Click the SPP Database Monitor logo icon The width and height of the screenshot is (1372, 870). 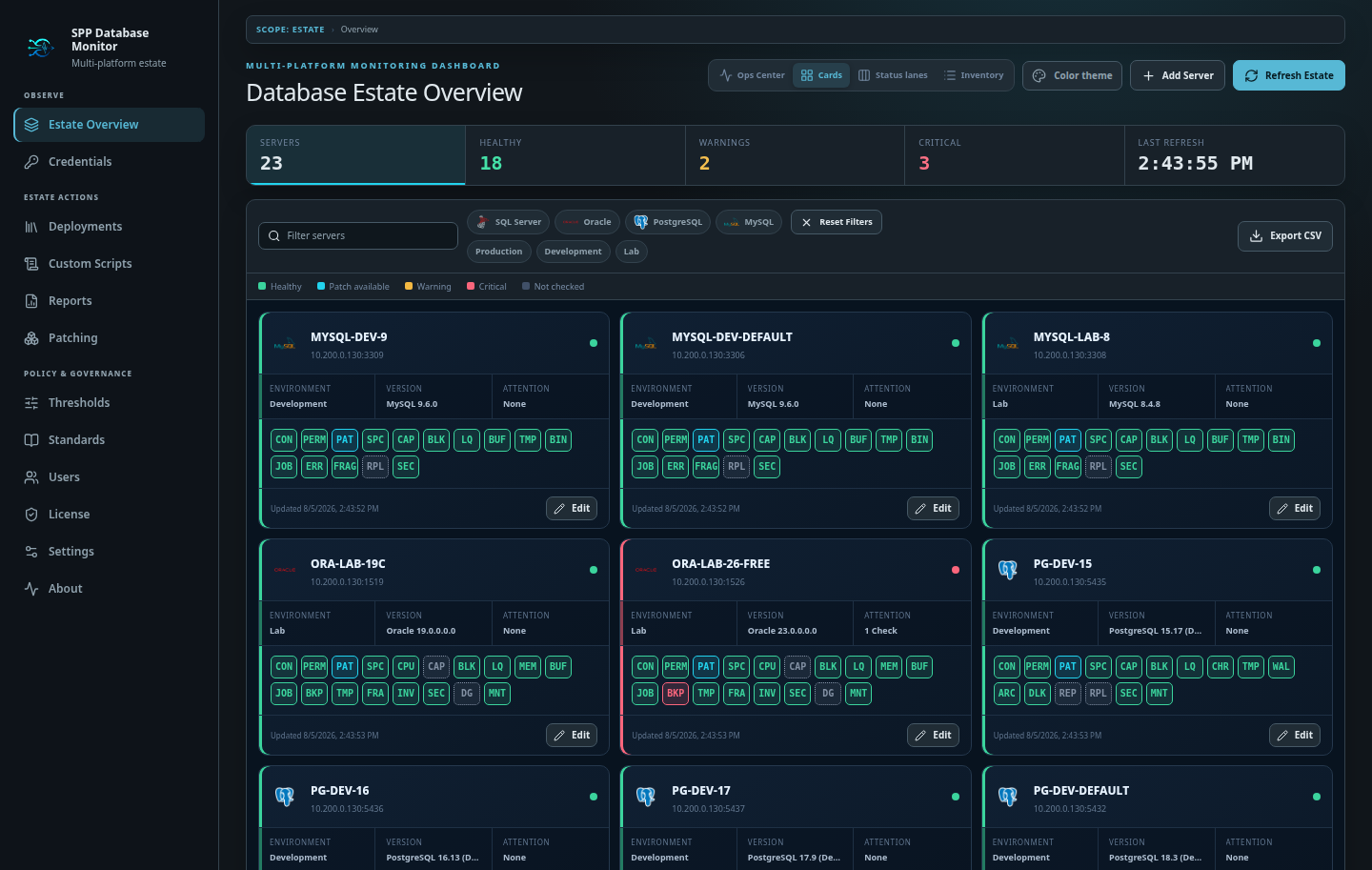(x=40, y=47)
